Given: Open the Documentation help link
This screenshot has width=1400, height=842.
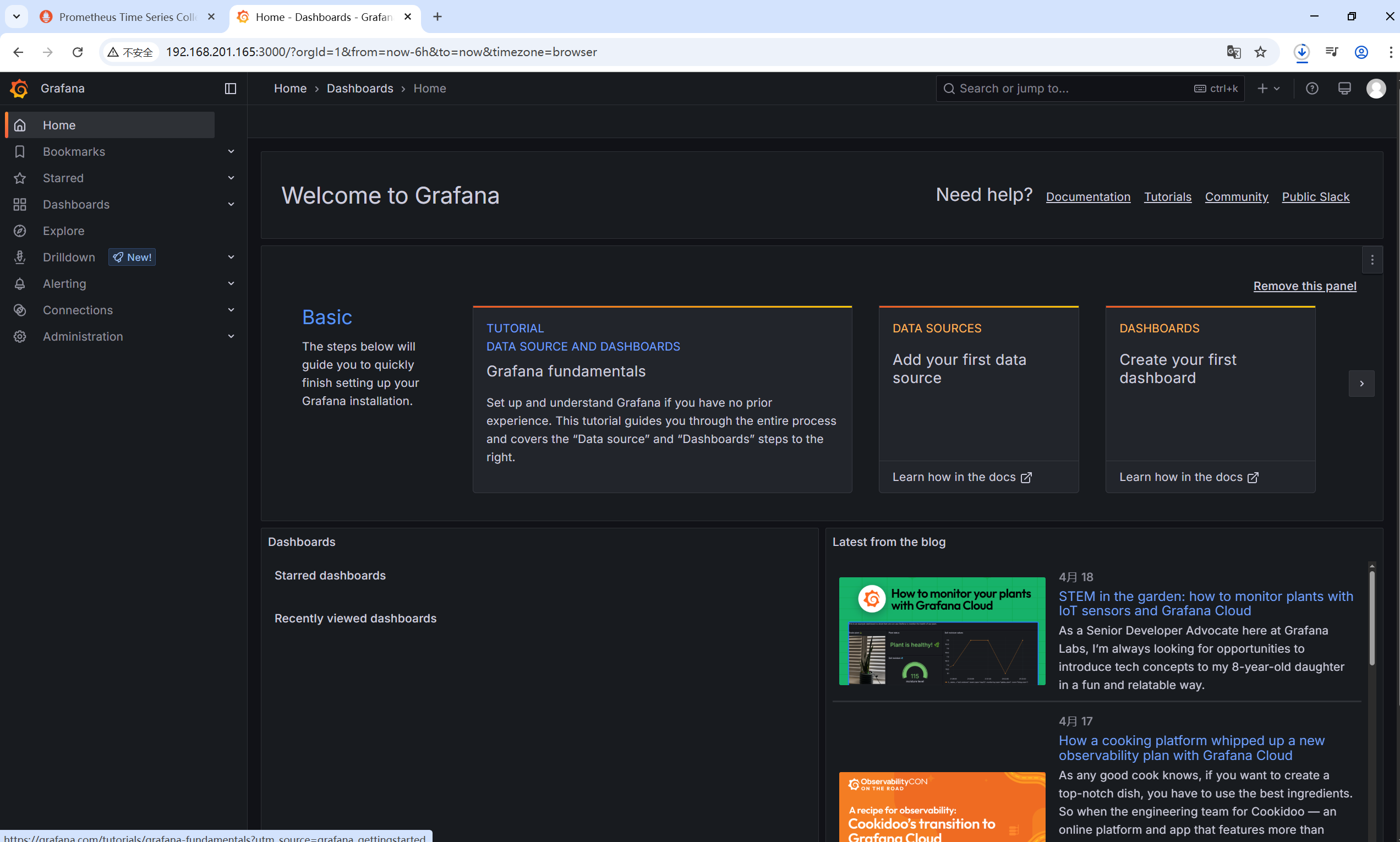Looking at the screenshot, I should point(1088,197).
